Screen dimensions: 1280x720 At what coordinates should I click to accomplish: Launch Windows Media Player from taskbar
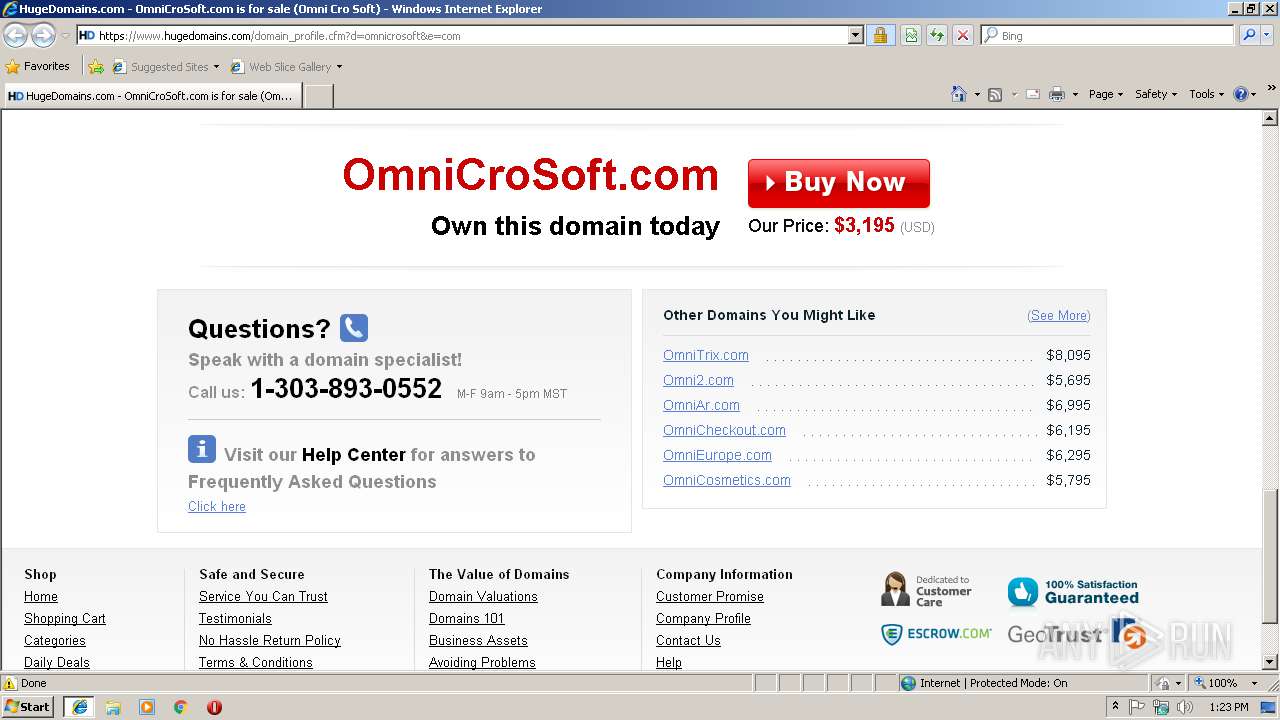coord(147,707)
